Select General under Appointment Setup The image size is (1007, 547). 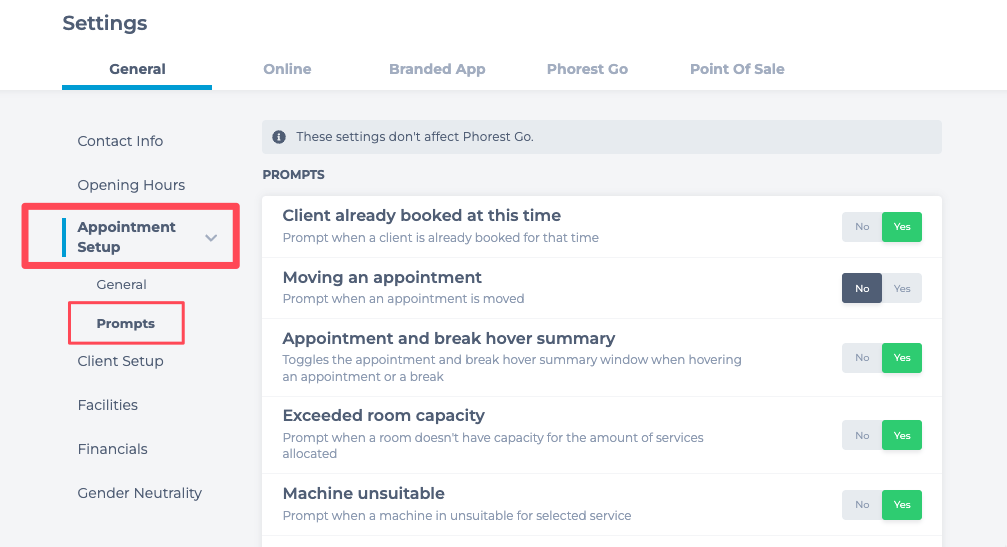(121, 284)
